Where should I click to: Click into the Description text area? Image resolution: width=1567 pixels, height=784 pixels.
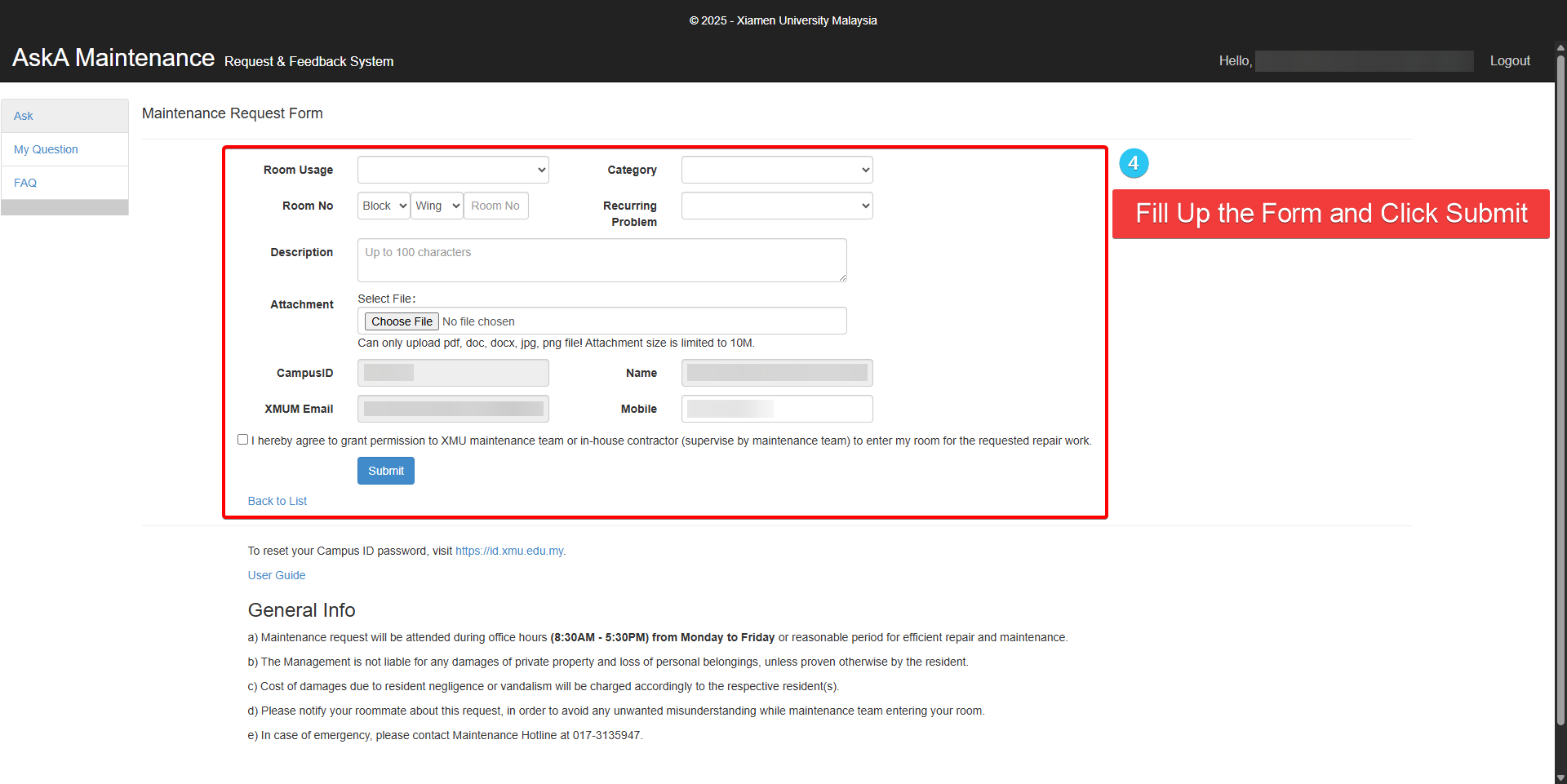pyautogui.click(x=601, y=260)
